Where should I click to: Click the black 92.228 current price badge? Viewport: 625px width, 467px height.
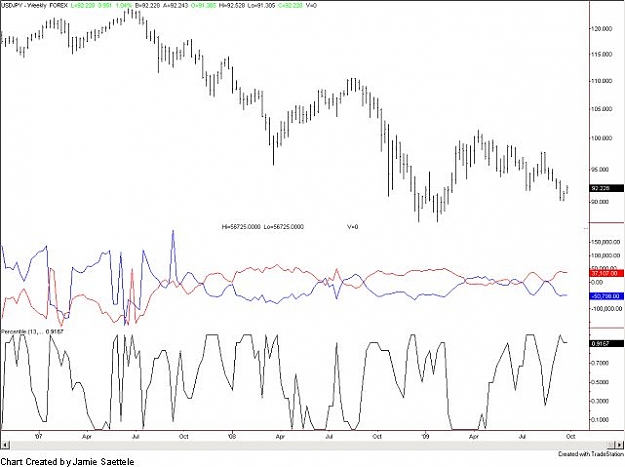pos(606,188)
